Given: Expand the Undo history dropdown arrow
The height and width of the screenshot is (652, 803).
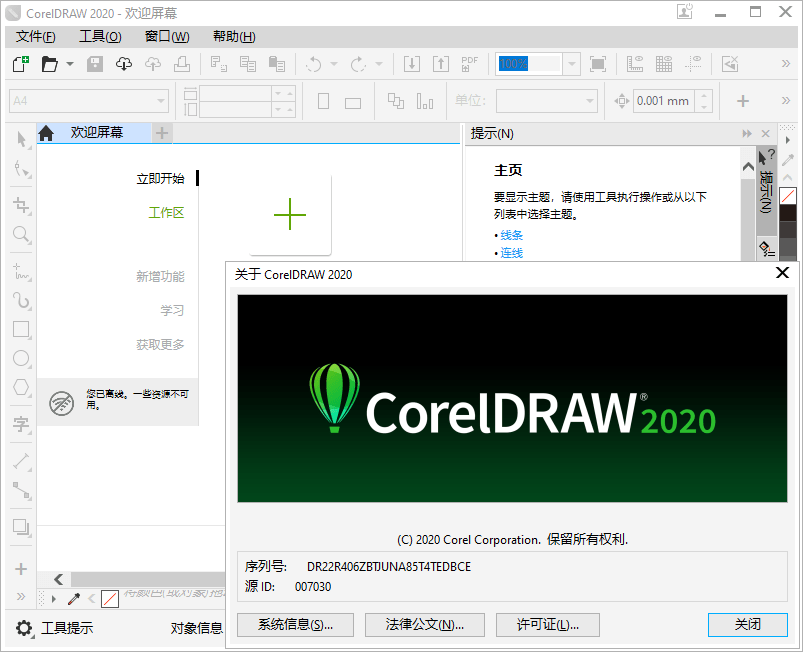Looking at the screenshot, I should 334,64.
